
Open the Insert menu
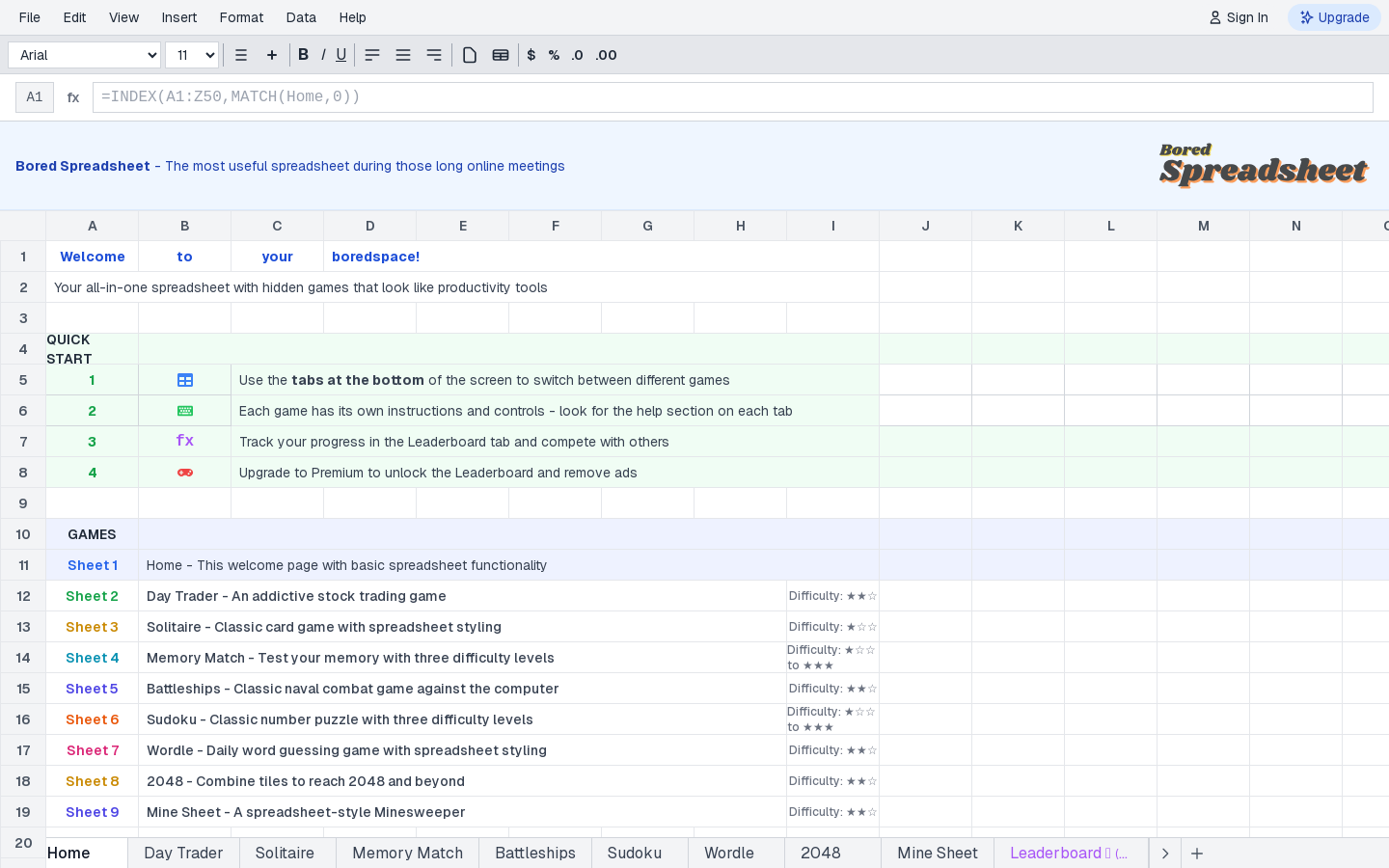pyautogui.click(x=179, y=17)
